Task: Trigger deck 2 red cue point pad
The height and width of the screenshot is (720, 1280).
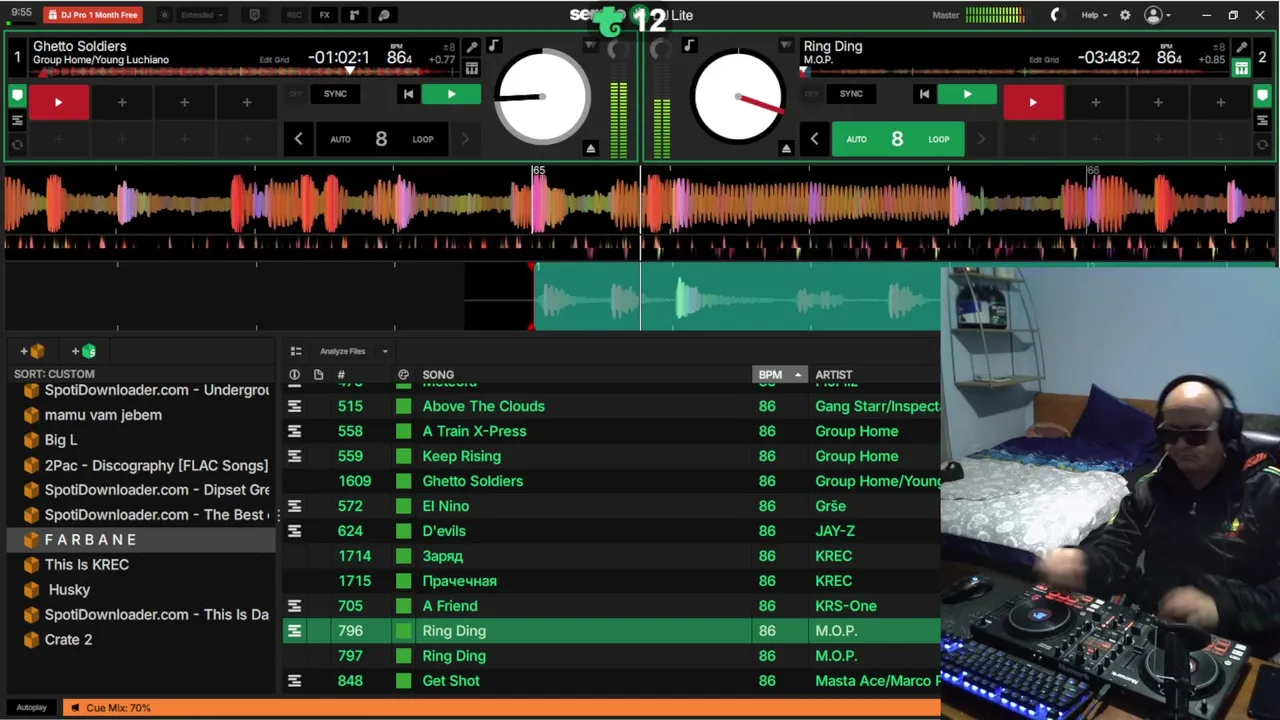Action: coord(1033,102)
